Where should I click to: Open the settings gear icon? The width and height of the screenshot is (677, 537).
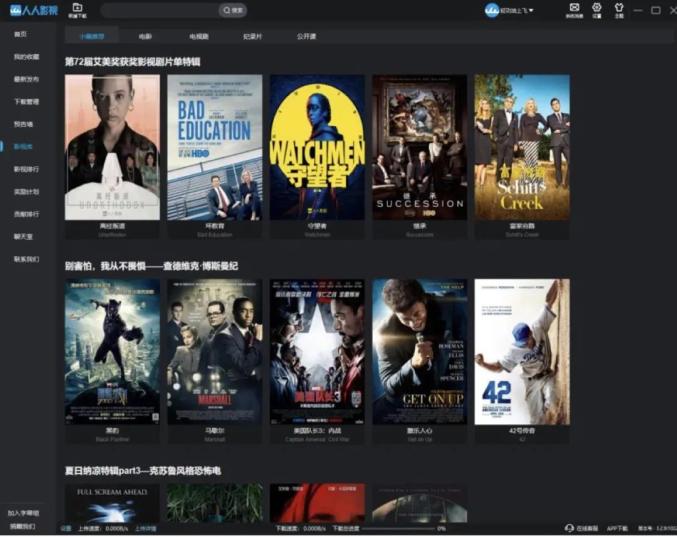tap(597, 7)
